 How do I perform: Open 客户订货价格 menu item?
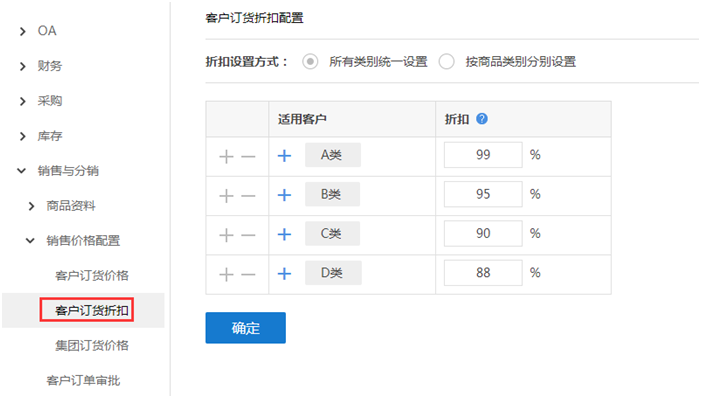tap(92, 275)
